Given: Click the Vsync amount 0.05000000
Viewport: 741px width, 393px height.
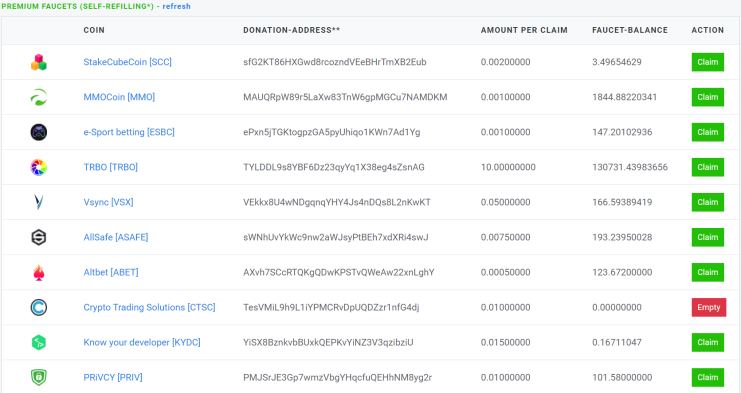Looking at the screenshot, I should [506, 202].
